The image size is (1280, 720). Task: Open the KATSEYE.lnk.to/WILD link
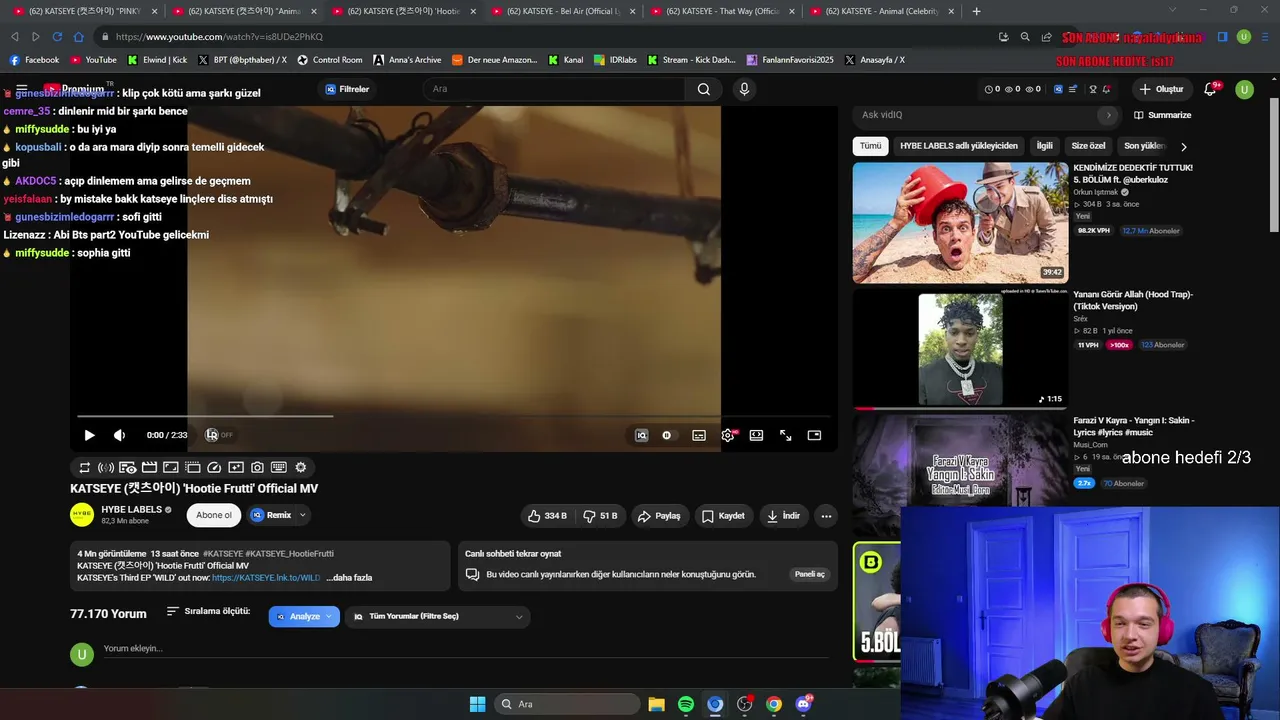click(266, 578)
